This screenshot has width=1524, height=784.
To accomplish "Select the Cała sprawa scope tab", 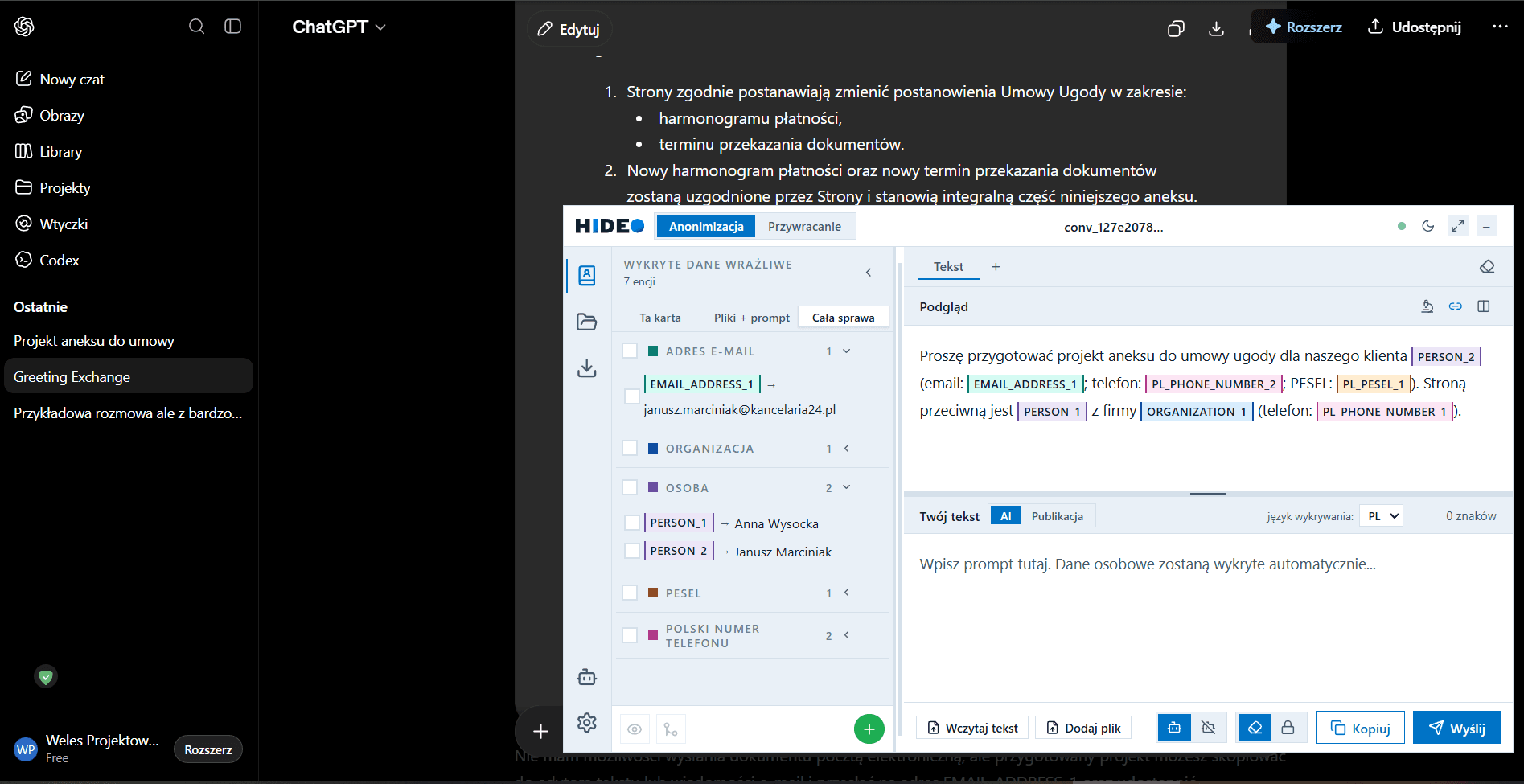I will [x=843, y=318].
